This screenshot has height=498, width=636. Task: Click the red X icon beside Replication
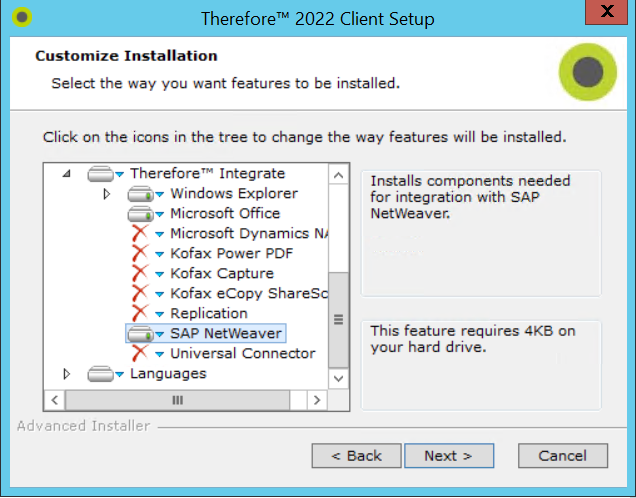pos(140,314)
